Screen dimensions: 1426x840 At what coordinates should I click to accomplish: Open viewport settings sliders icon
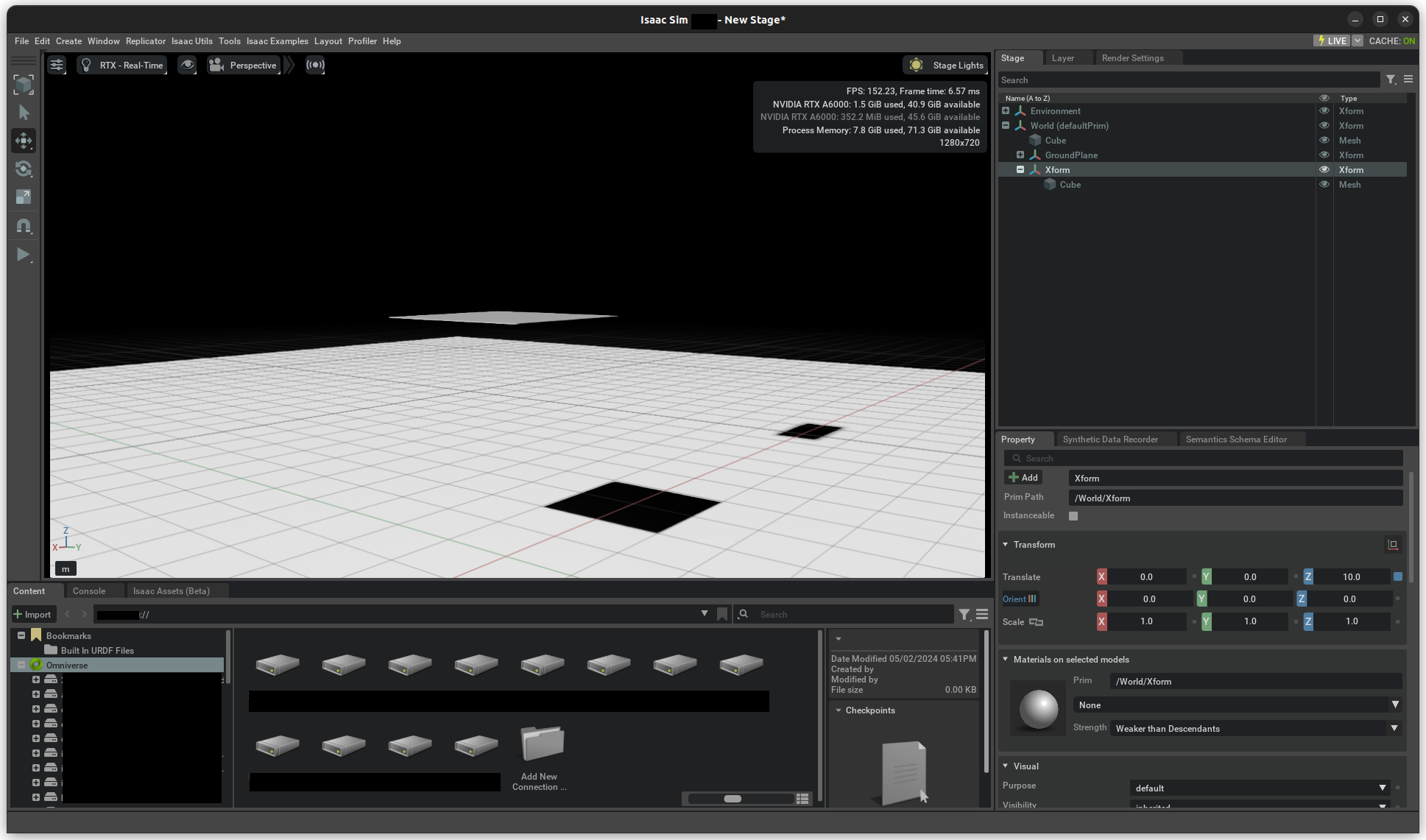[x=57, y=65]
